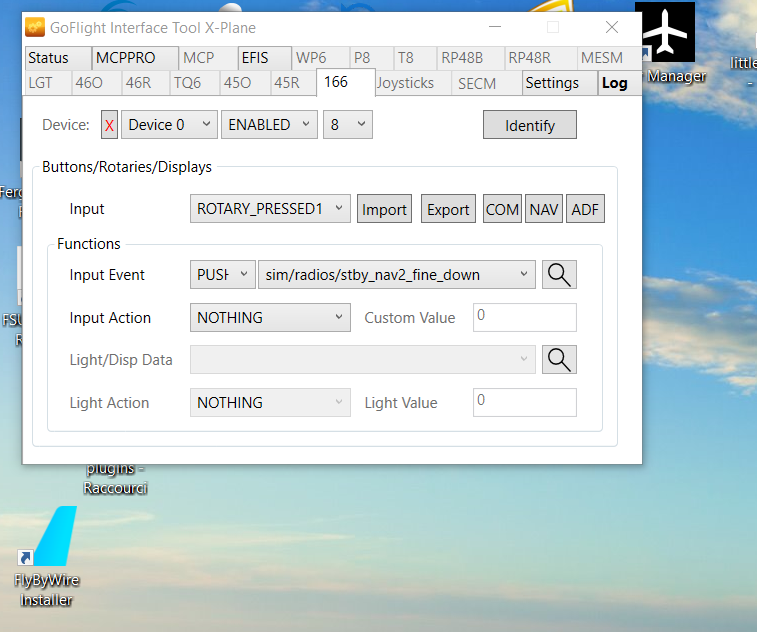Open the Joysticks tab
757x632 pixels.
click(413, 83)
